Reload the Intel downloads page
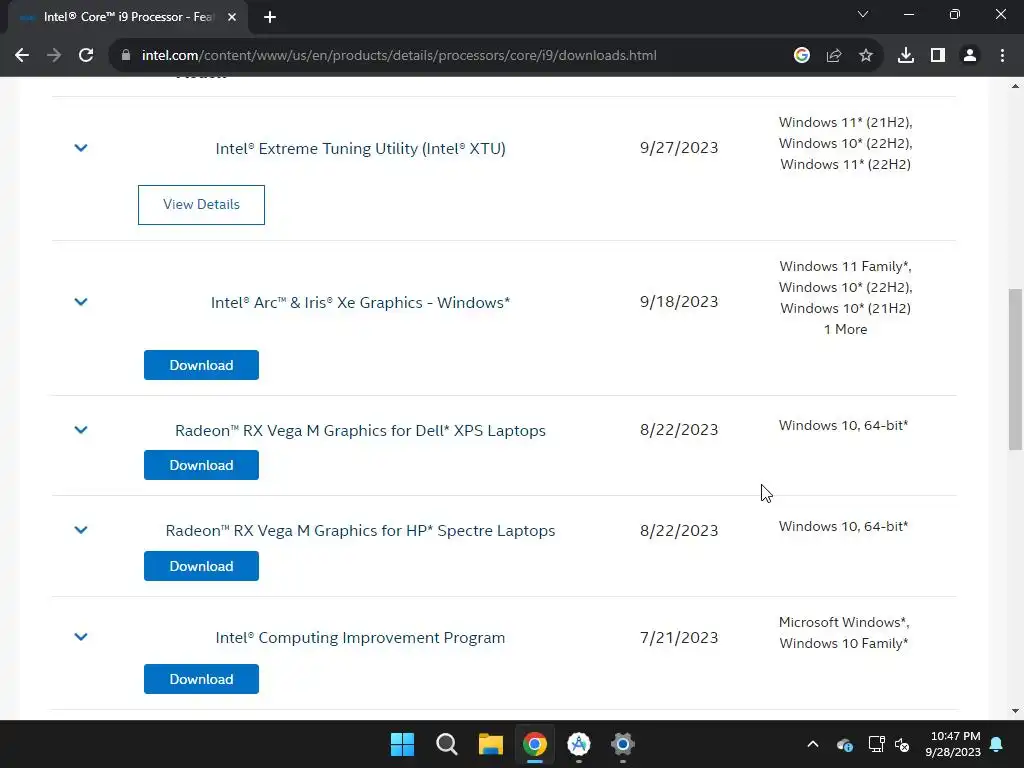This screenshot has height=768, width=1024. pyautogui.click(x=86, y=56)
